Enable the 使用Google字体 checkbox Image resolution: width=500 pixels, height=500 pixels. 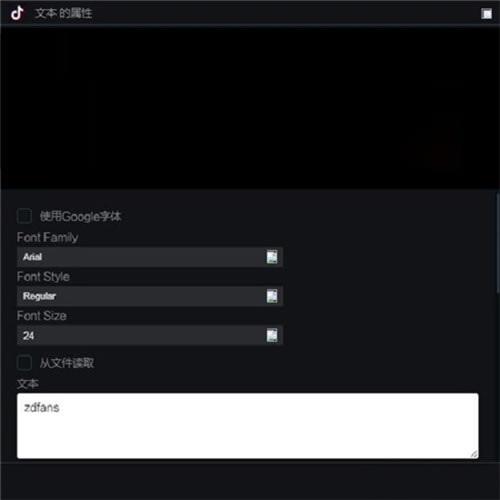point(24,216)
